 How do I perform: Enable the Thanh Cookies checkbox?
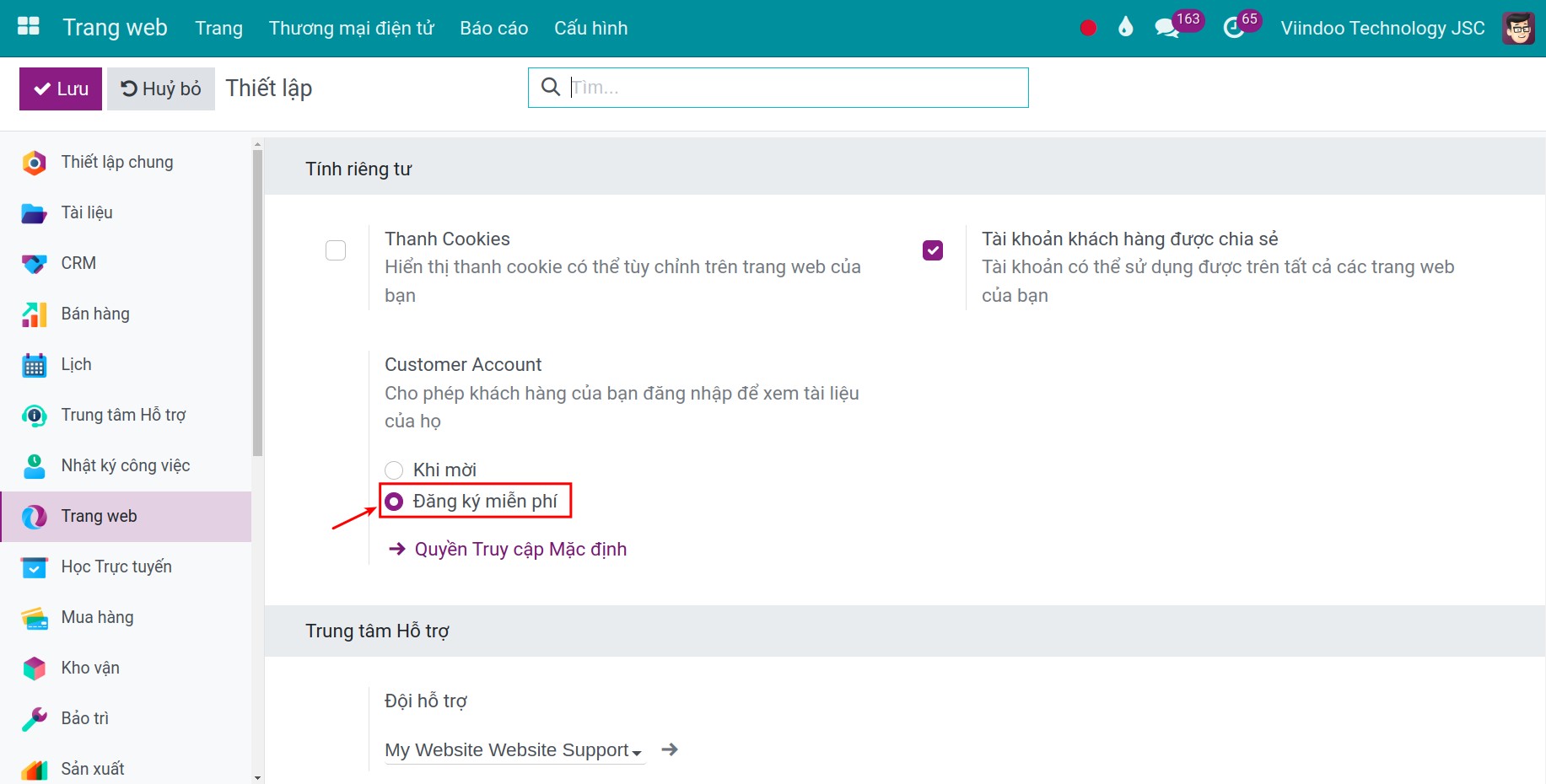336,250
